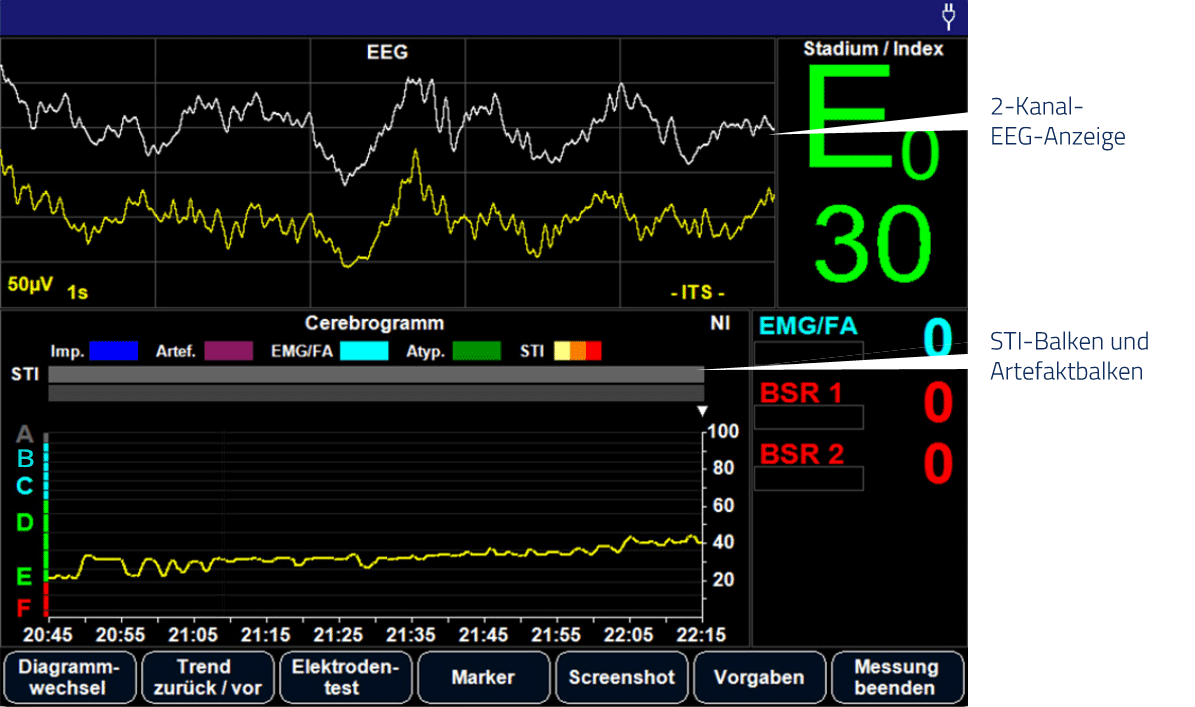
Task: Take a screenshot with the Screenshot button
Action: 621,677
